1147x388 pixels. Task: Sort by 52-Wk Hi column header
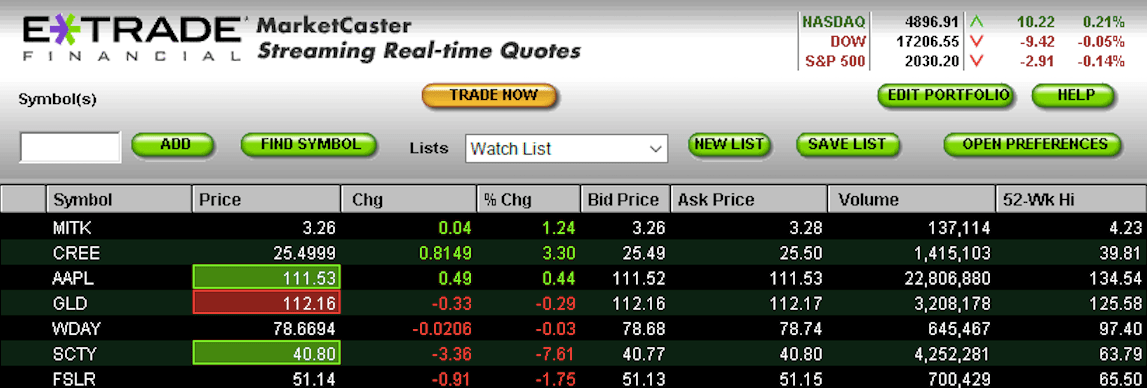tap(1072, 200)
